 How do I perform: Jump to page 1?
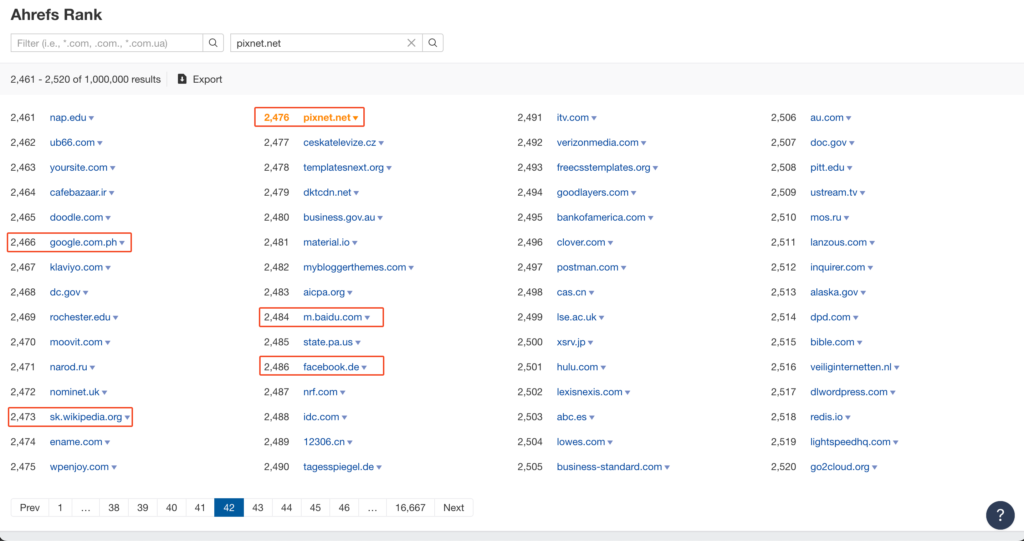tap(60, 508)
